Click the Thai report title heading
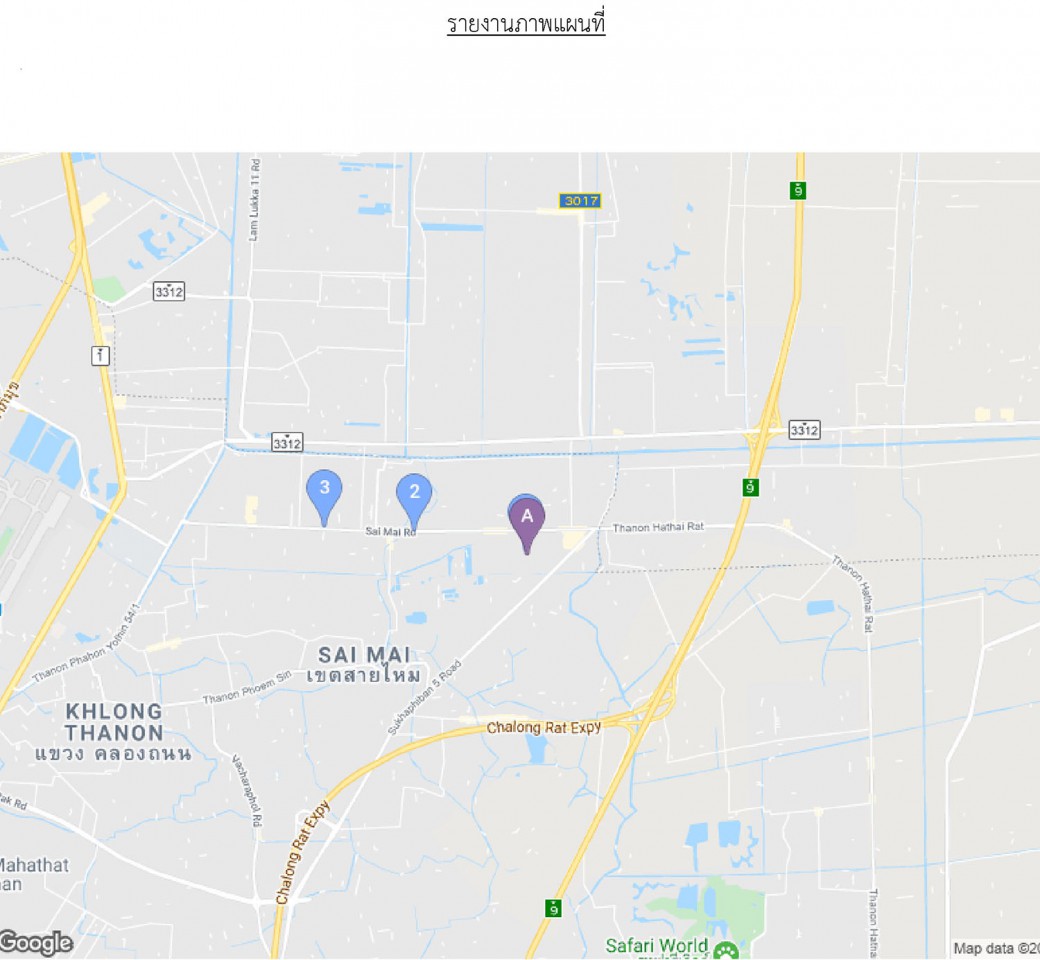The height and width of the screenshot is (960, 1040). 526,24
